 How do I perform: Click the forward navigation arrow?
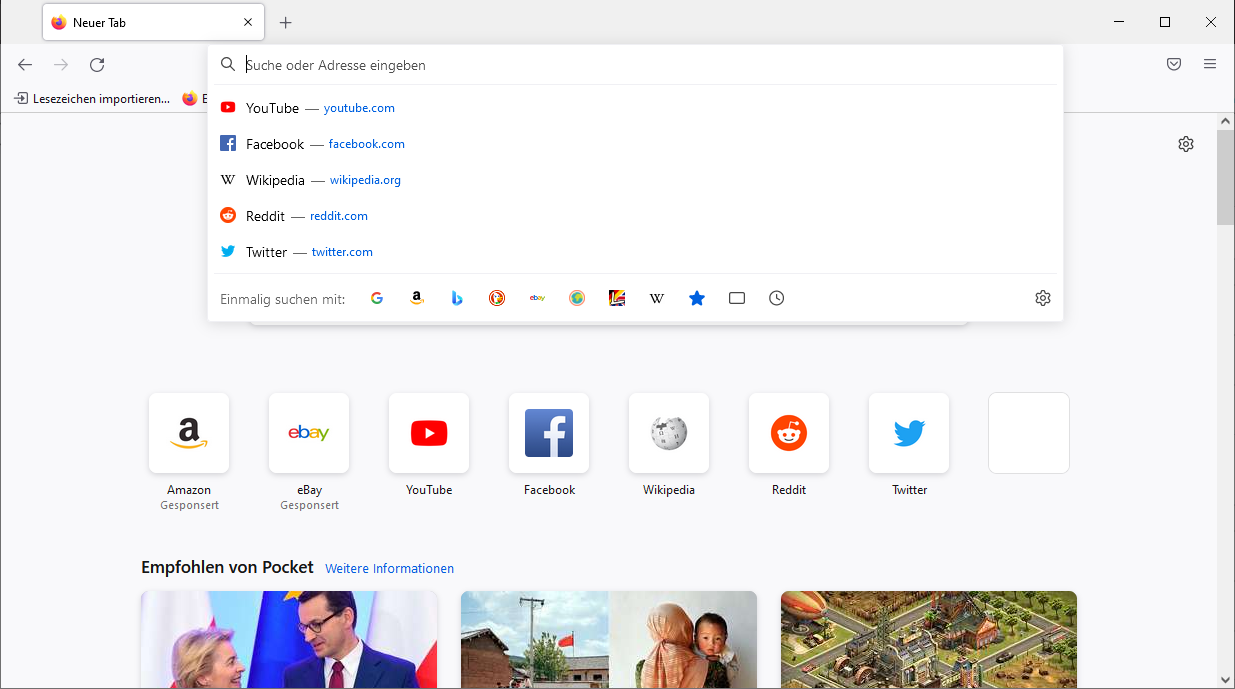(x=61, y=65)
